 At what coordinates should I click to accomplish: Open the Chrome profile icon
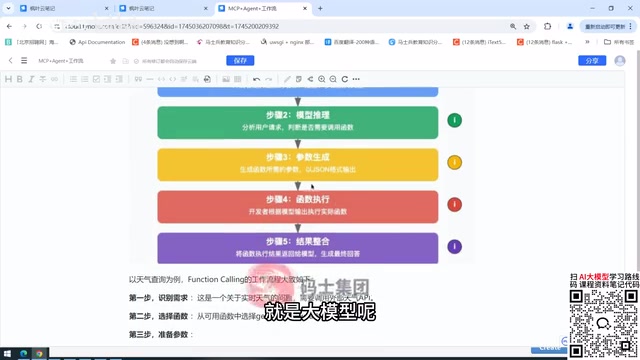[x=570, y=26]
